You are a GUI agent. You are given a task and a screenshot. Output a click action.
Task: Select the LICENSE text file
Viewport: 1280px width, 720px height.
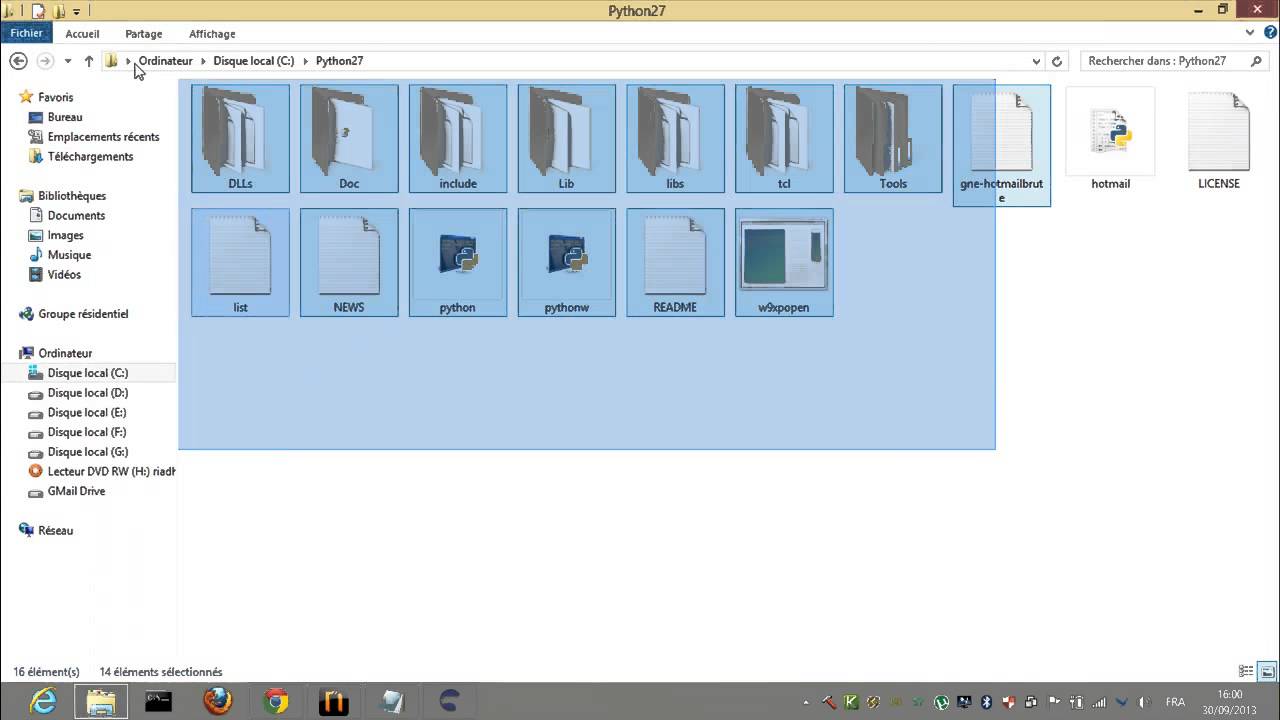1219,138
